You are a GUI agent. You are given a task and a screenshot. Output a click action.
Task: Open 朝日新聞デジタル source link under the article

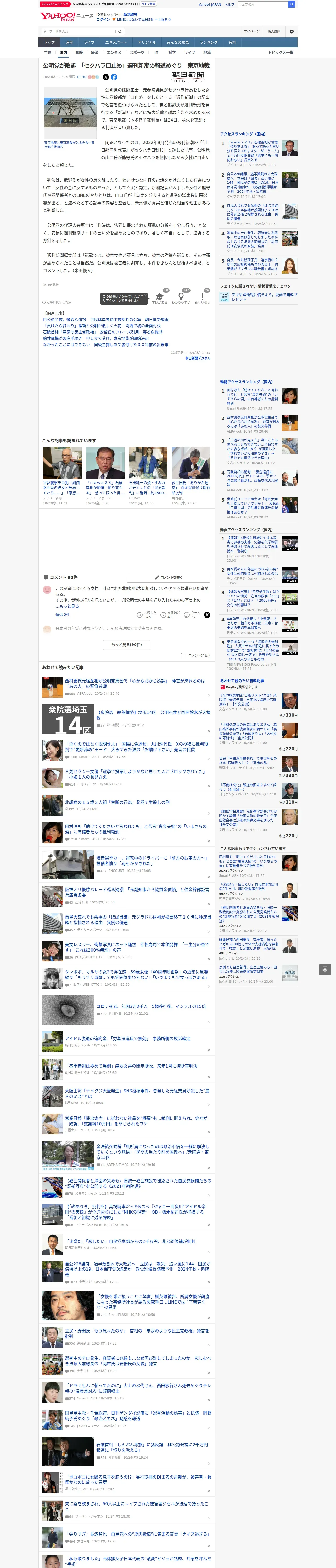(x=198, y=359)
